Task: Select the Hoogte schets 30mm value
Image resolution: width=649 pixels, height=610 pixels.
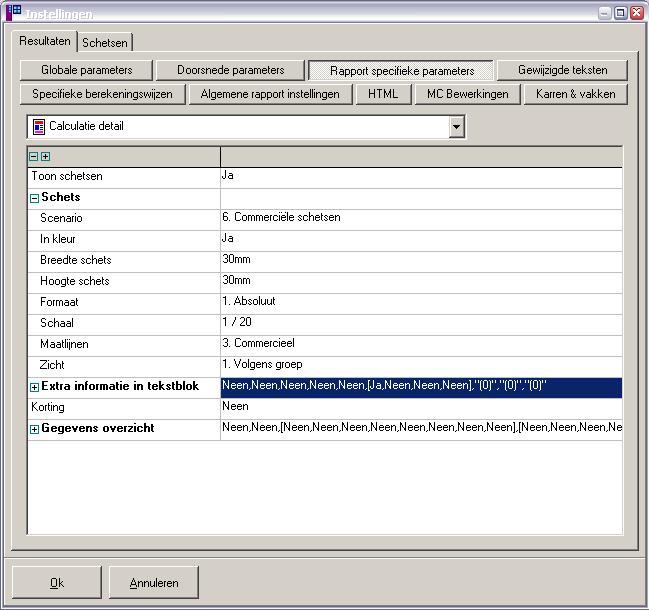Action: [x=421, y=283]
